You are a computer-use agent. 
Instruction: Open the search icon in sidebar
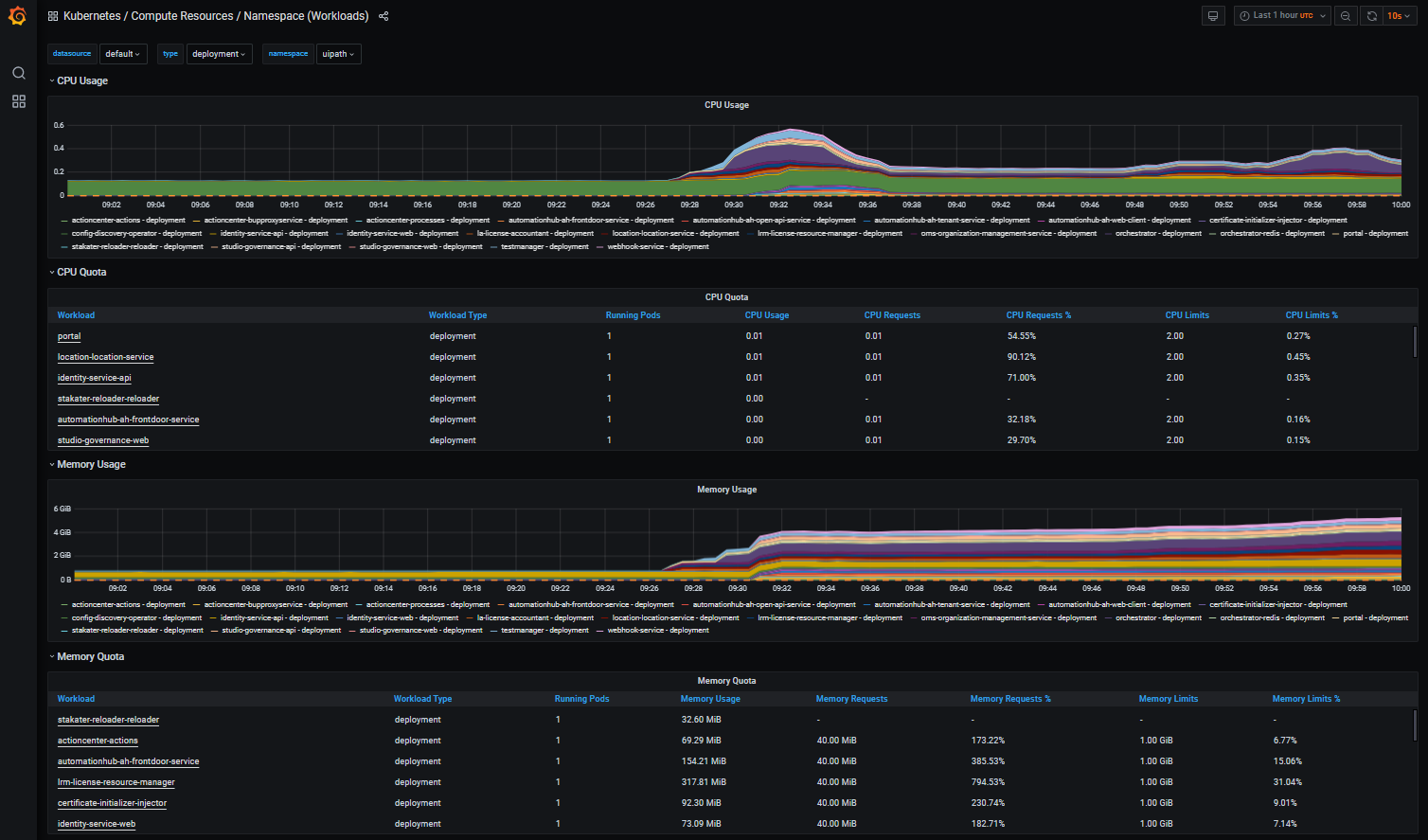[x=18, y=73]
